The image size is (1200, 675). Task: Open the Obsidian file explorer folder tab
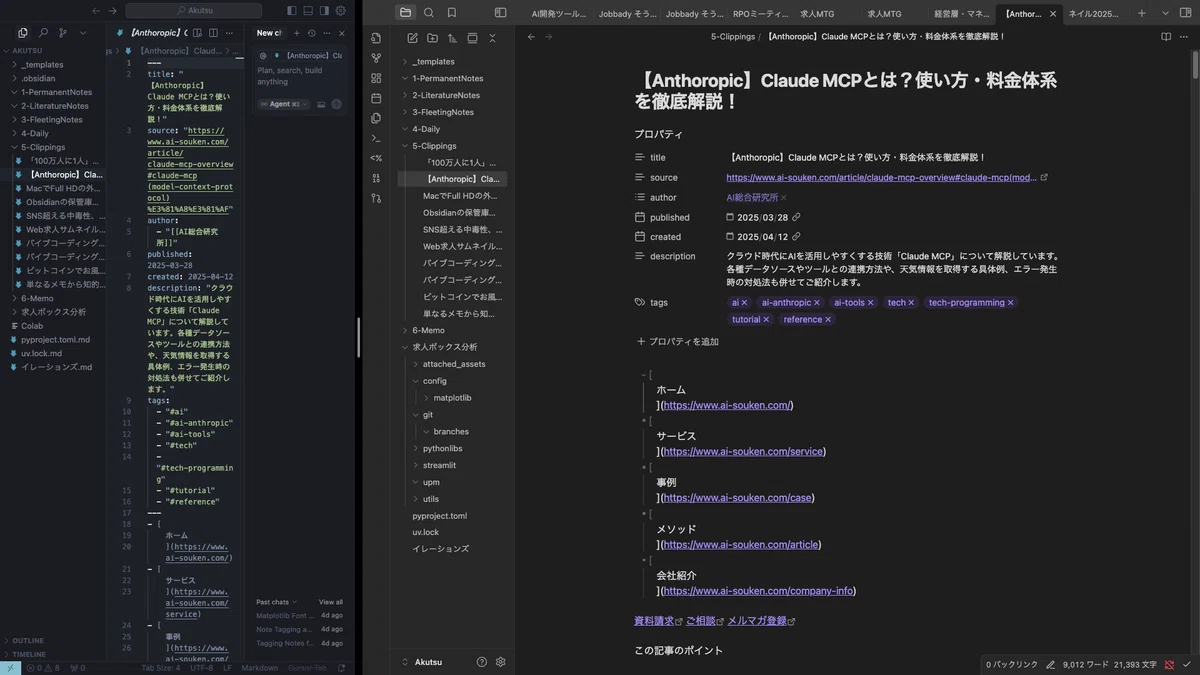pos(405,13)
